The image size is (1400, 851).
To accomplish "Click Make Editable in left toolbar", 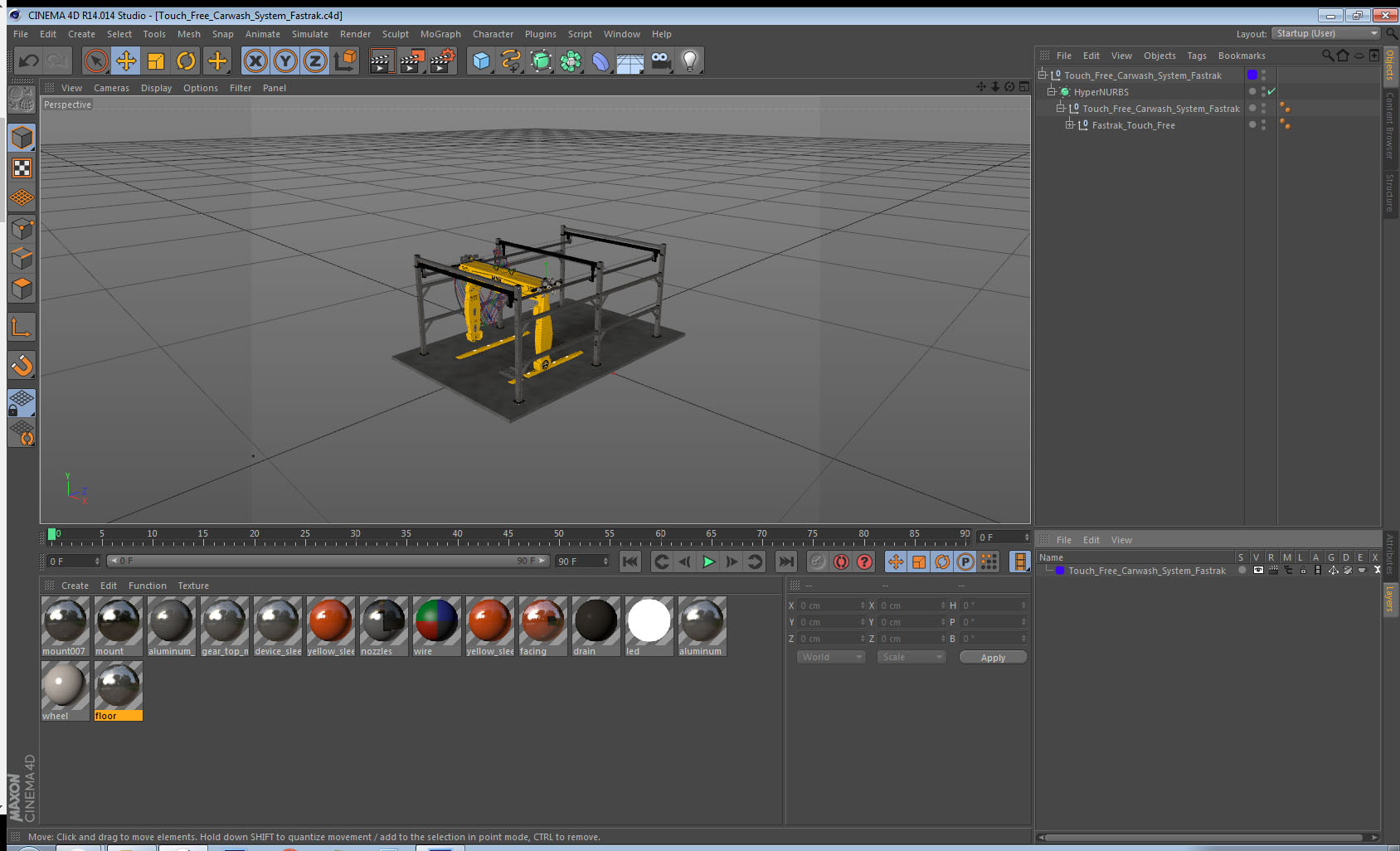I will [x=22, y=100].
